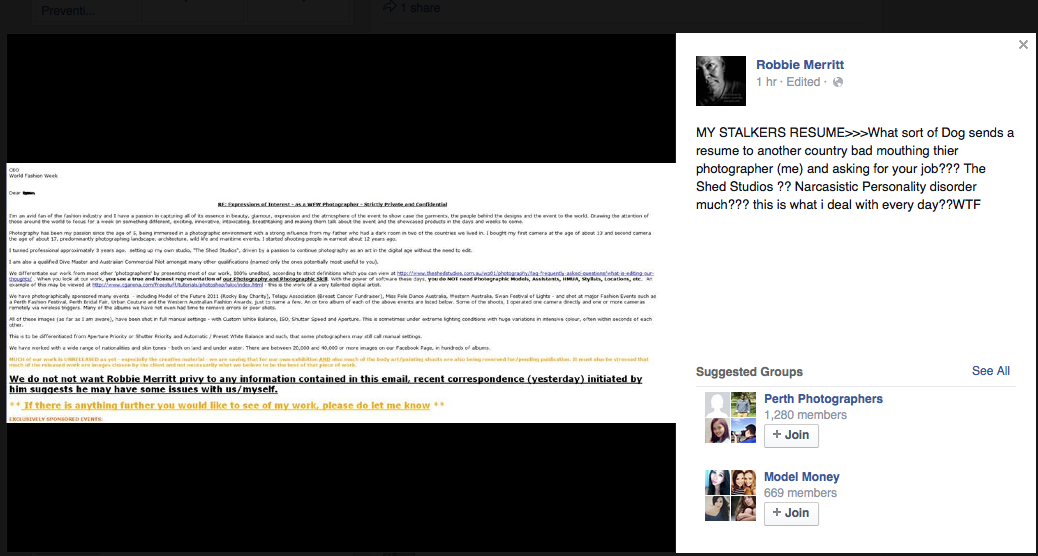Click the share arrow icon beside '1 share'
Screen dimensions: 1038x556
[x=390, y=7]
